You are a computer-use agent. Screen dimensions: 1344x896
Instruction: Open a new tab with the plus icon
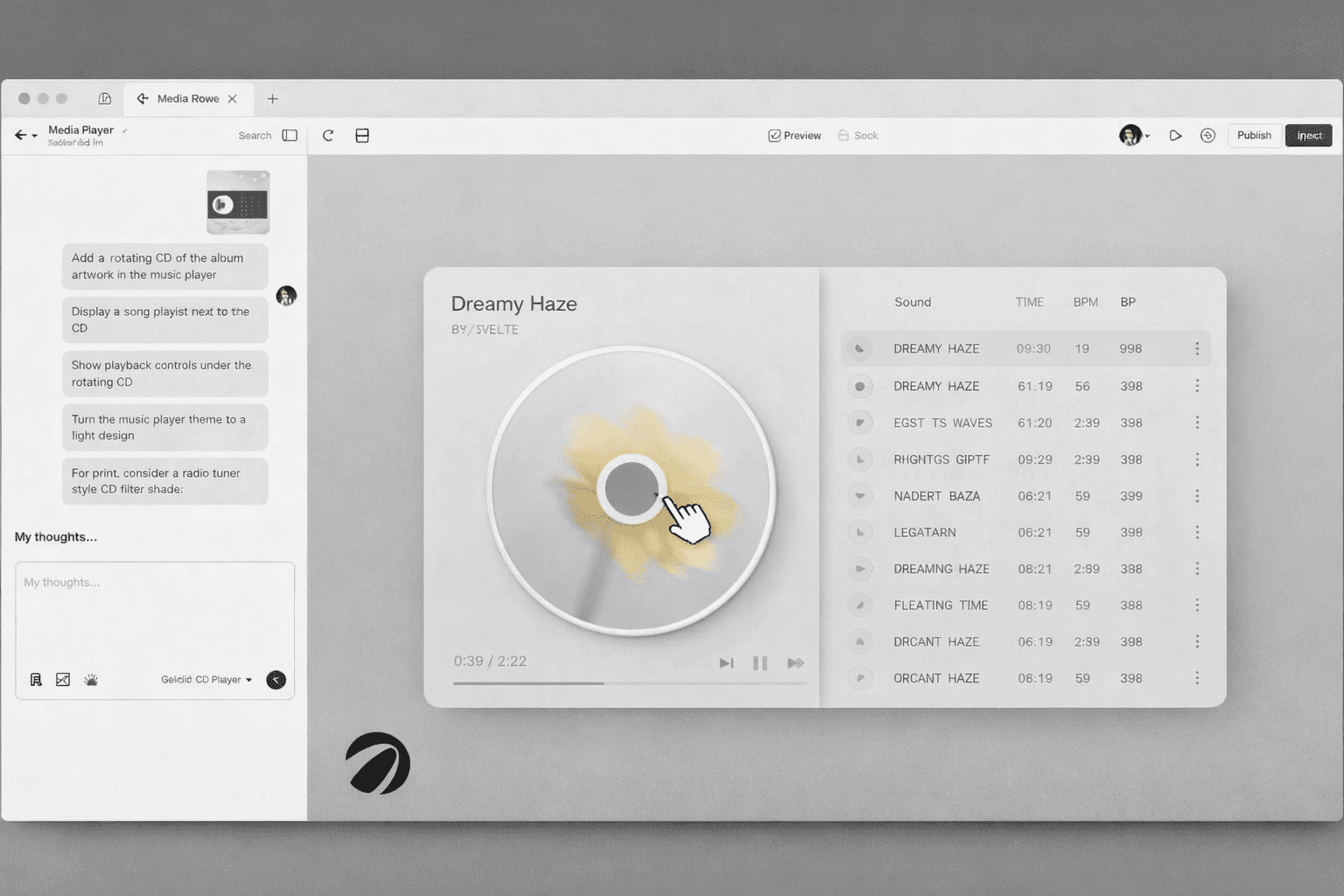(272, 99)
